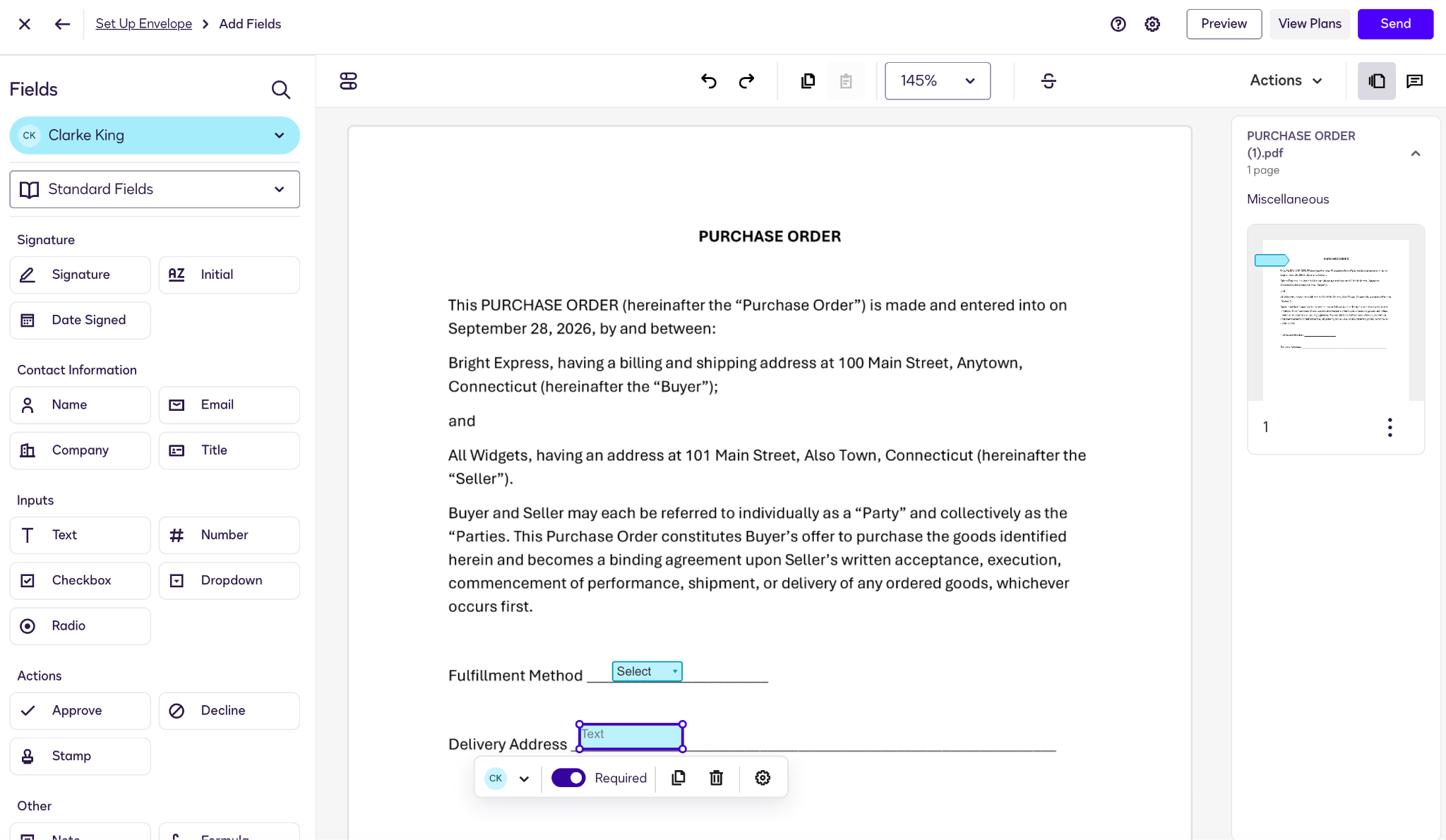Open the help question mark icon
1446x840 pixels.
tap(1118, 24)
